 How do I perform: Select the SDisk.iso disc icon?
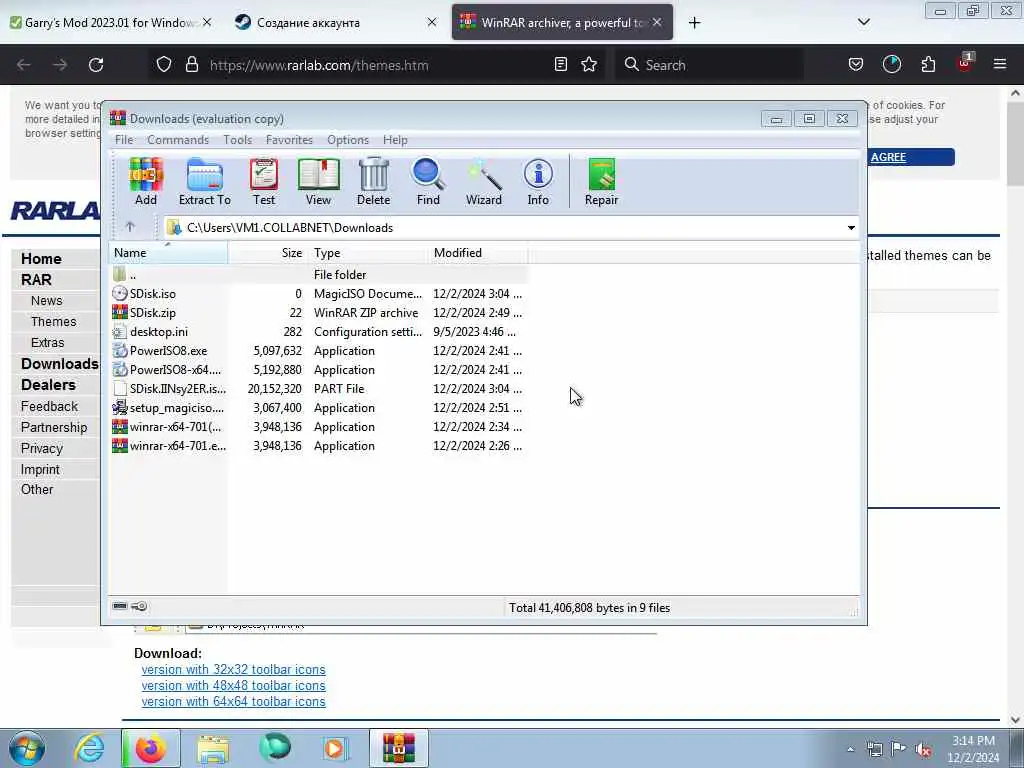coord(120,294)
